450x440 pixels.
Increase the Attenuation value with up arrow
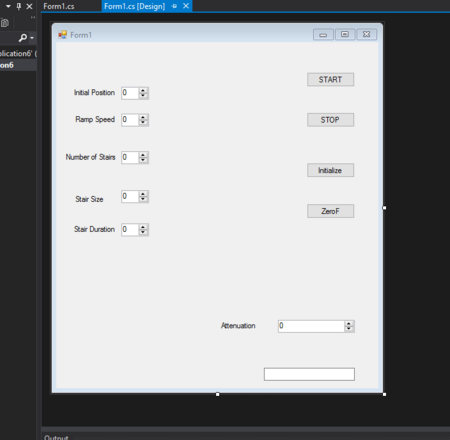click(349, 323)
